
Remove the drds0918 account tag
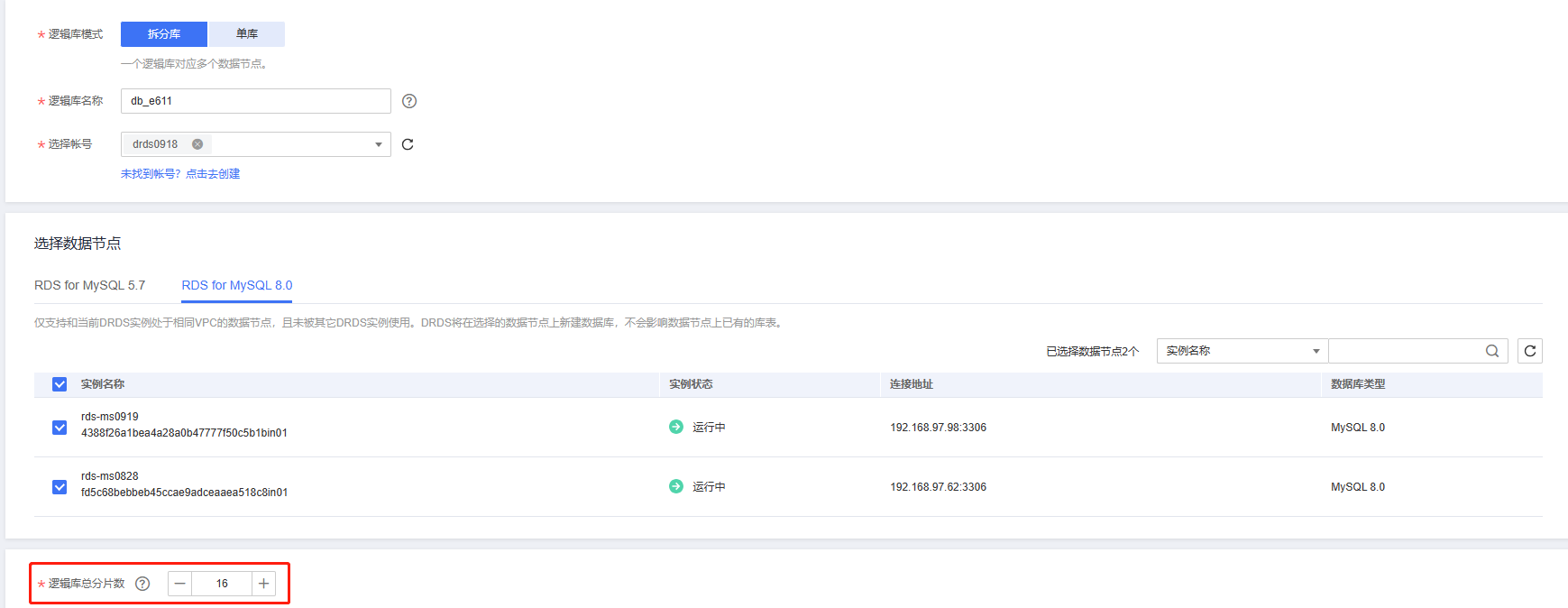pyautogui.click(x=197, y=144)
